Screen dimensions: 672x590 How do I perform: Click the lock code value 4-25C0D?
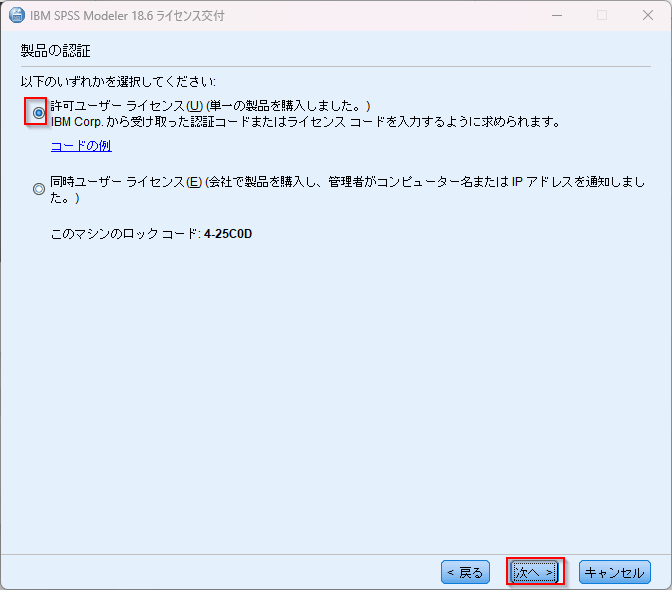[228, 234]
